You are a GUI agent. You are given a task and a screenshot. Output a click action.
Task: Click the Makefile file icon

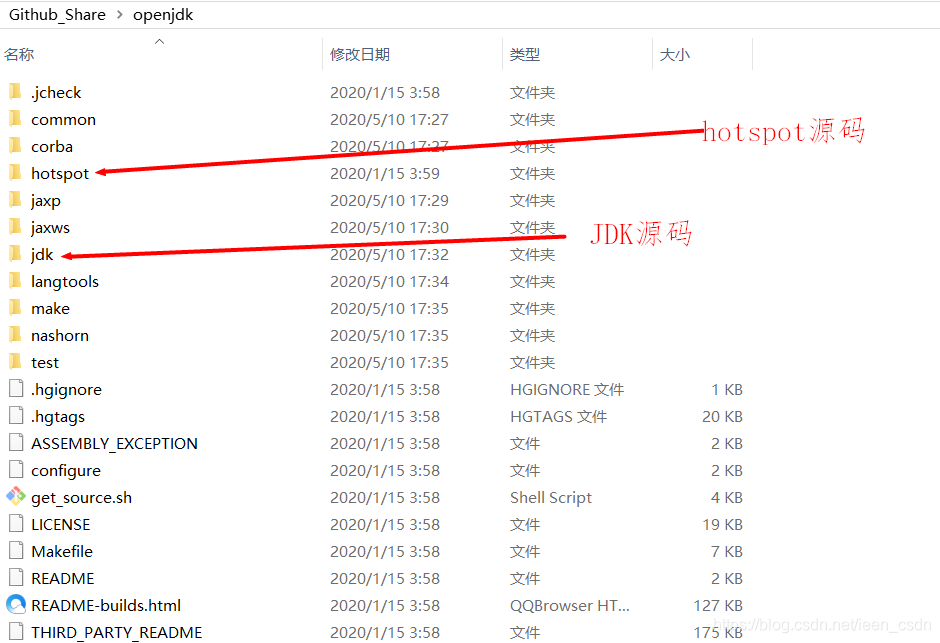point(16,550)
